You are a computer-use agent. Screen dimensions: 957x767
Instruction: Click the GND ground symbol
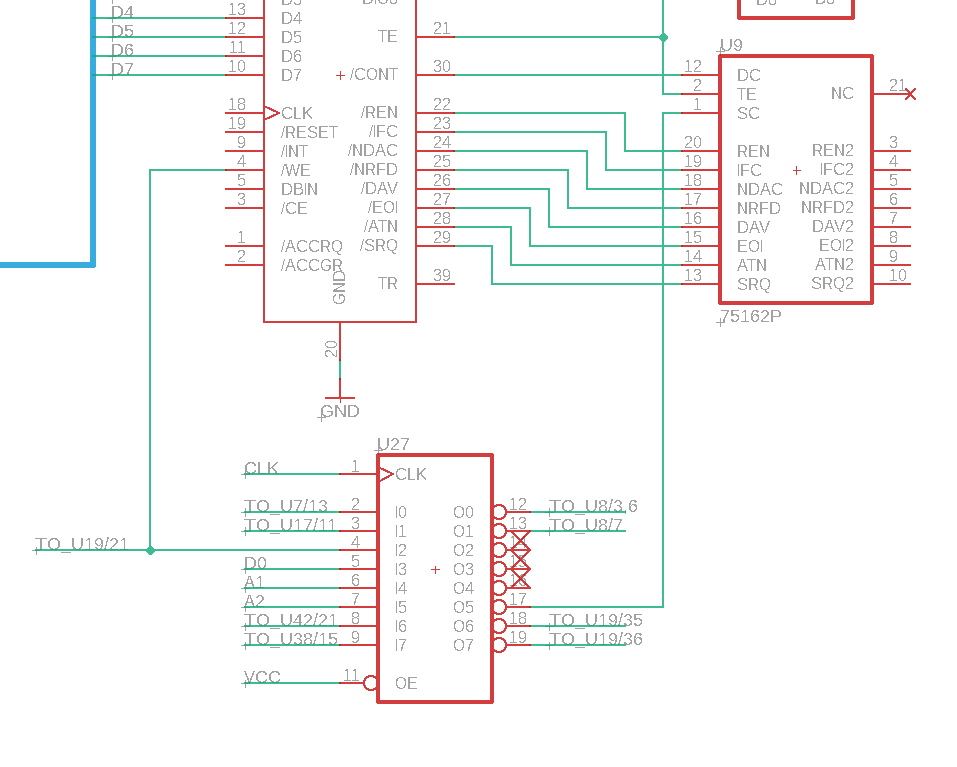pos(340,400)
